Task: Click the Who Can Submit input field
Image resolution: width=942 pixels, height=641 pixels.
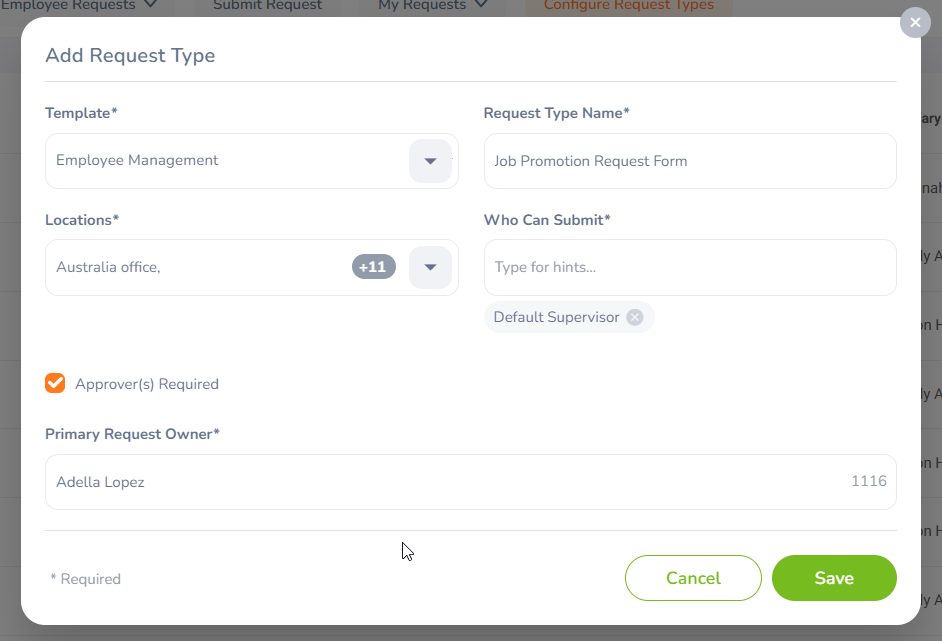Action: [x=690, y=267]
